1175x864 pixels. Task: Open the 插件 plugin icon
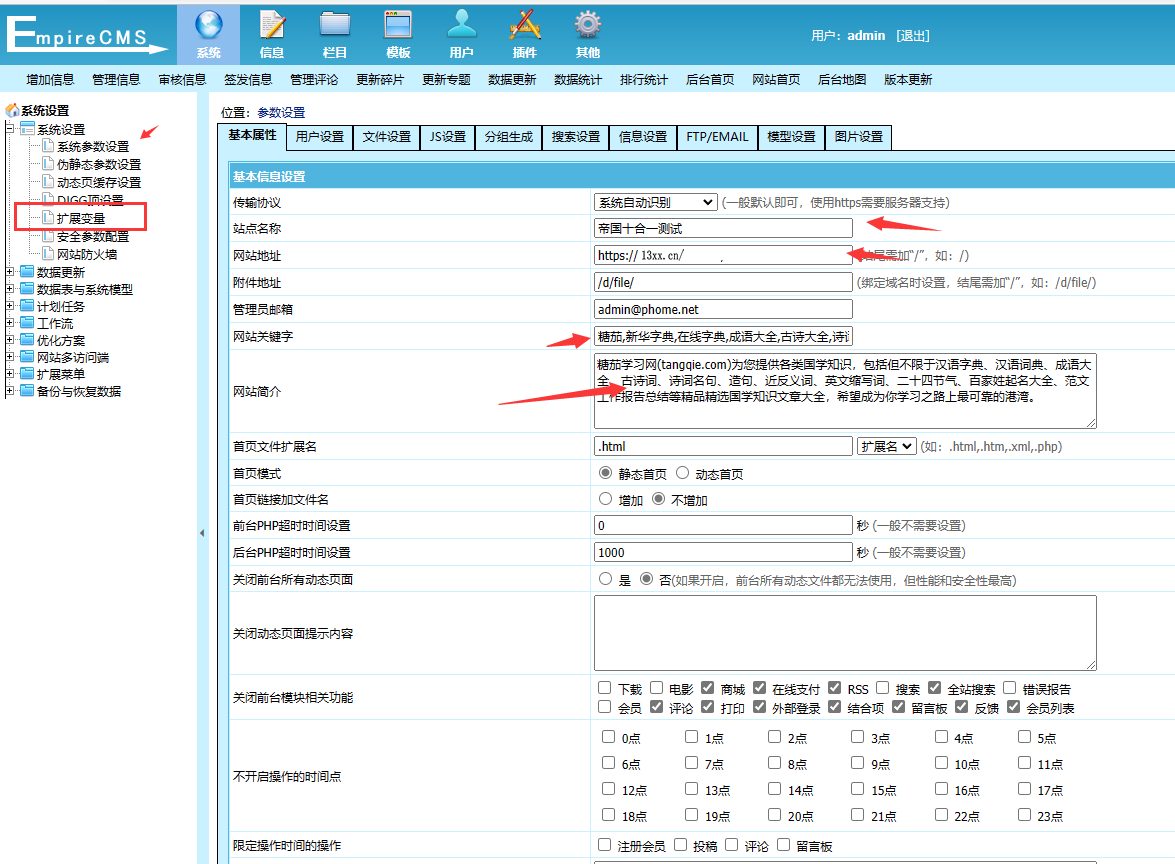coord(524,26)
